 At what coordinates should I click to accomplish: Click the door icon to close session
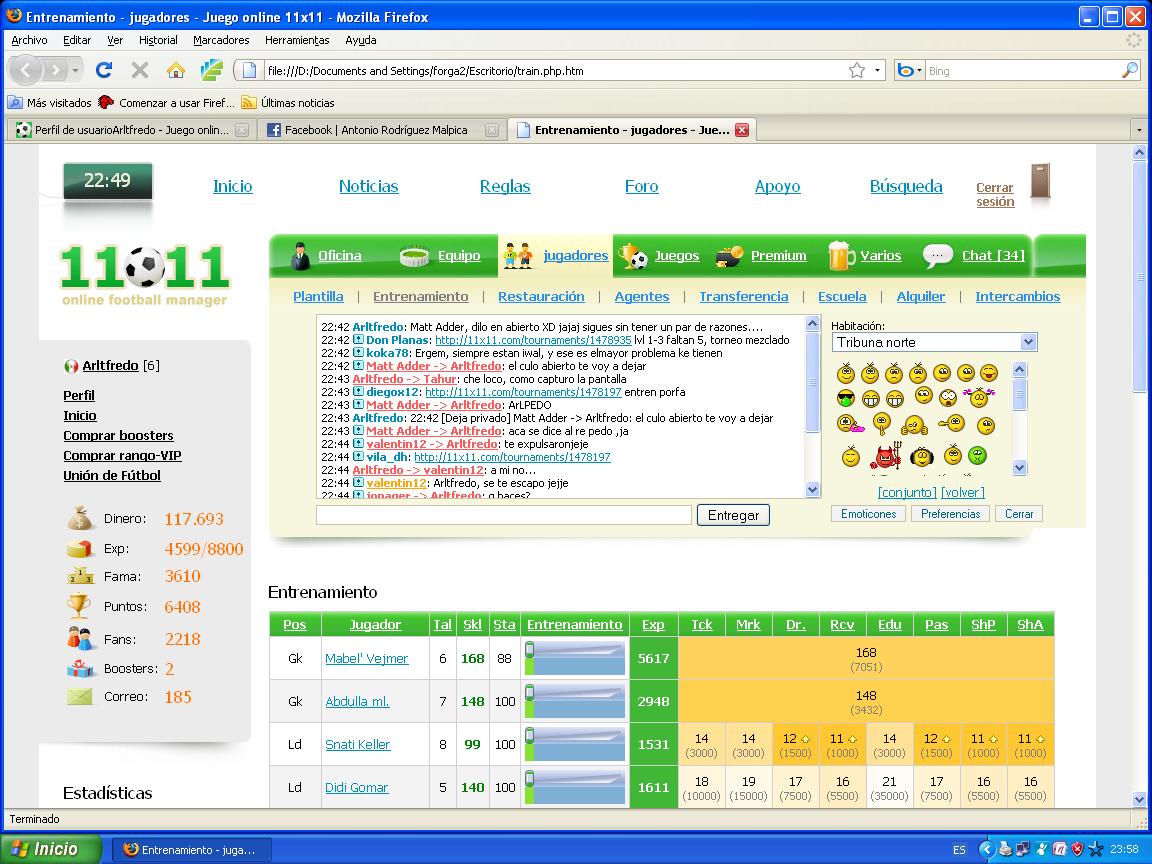point(1040,182)
